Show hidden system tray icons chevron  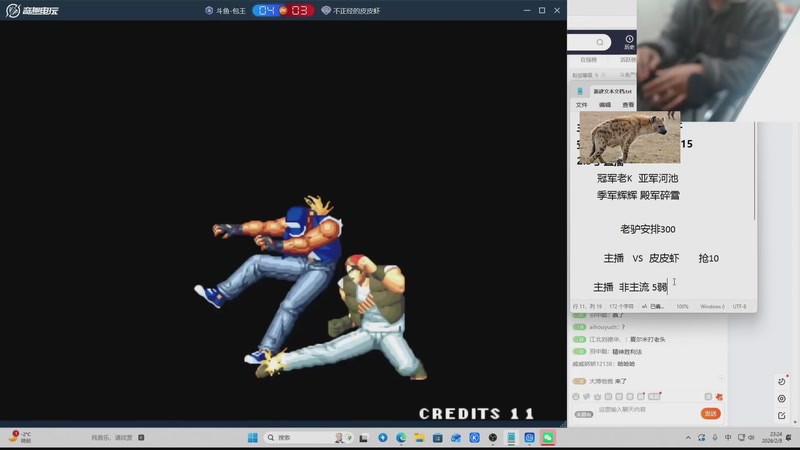[688, 438]
